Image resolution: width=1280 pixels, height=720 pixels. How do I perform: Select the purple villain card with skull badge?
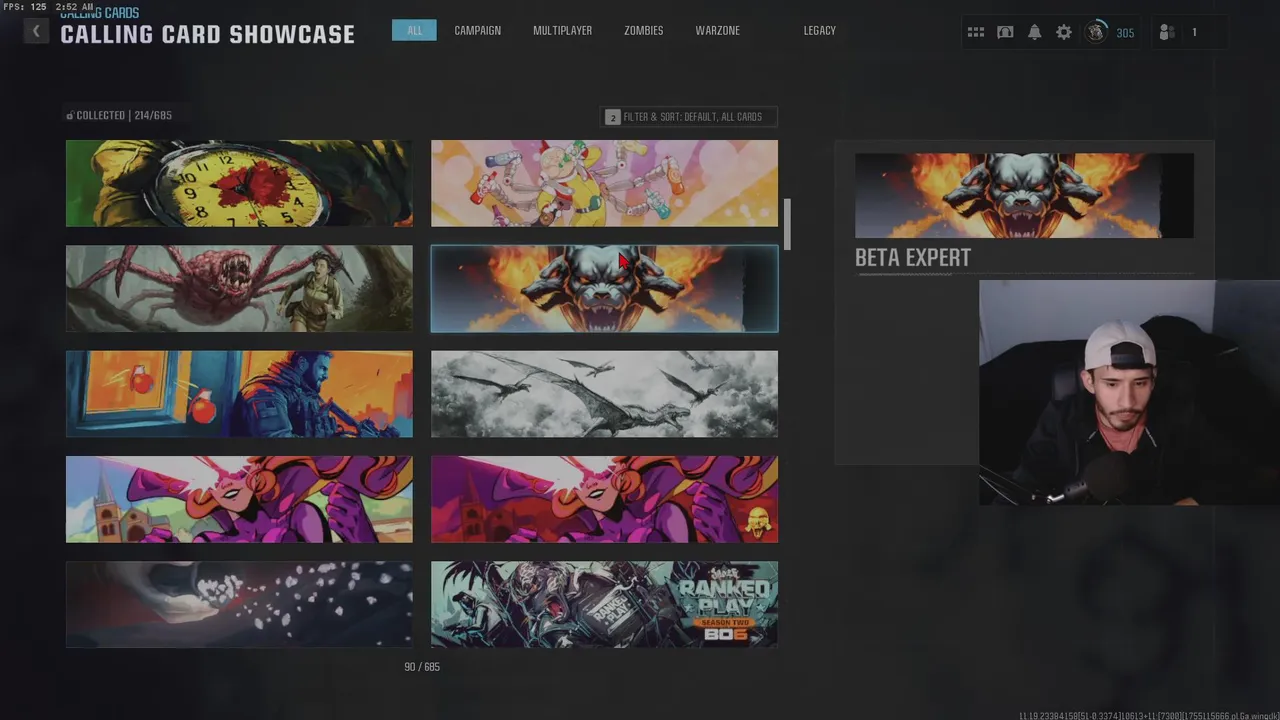coord(604,499)
